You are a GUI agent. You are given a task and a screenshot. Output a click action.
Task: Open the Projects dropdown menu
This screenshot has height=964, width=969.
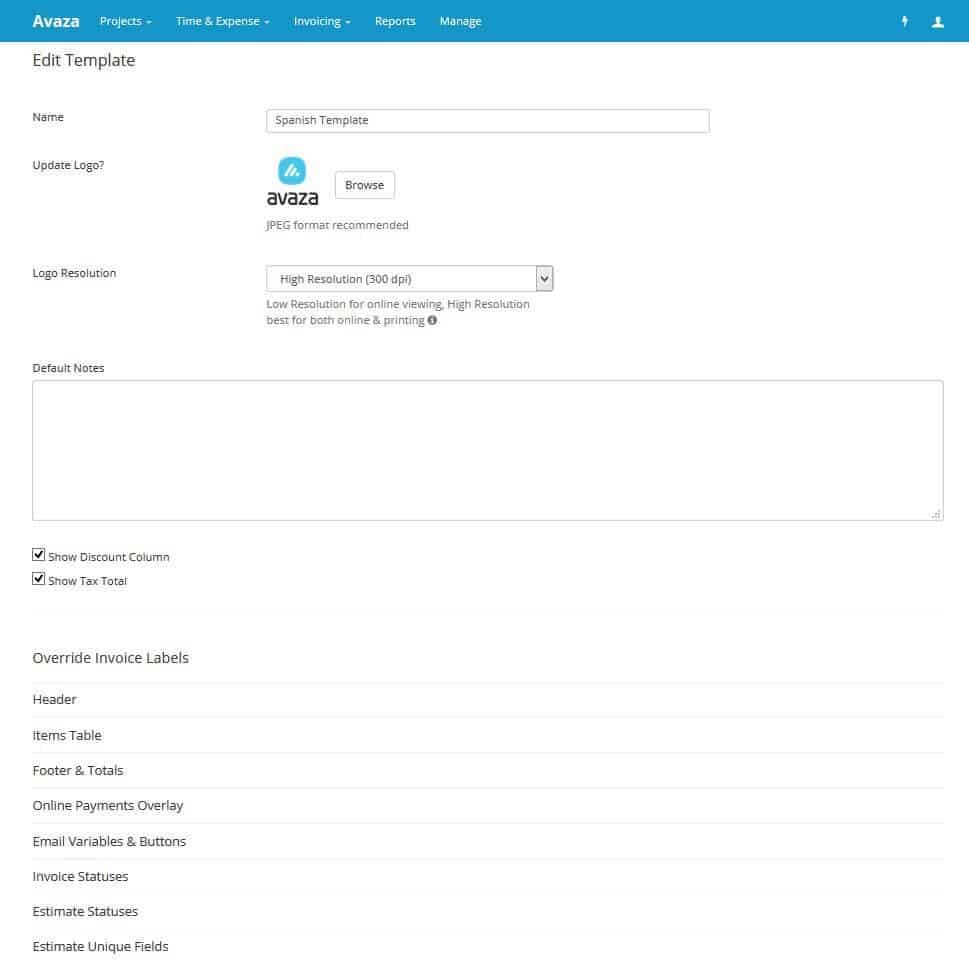[125, 21]
